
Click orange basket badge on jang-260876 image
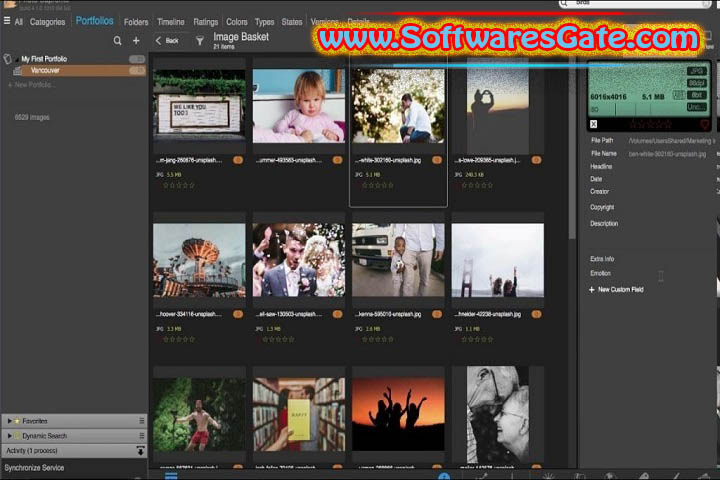[x=238, y=160]
